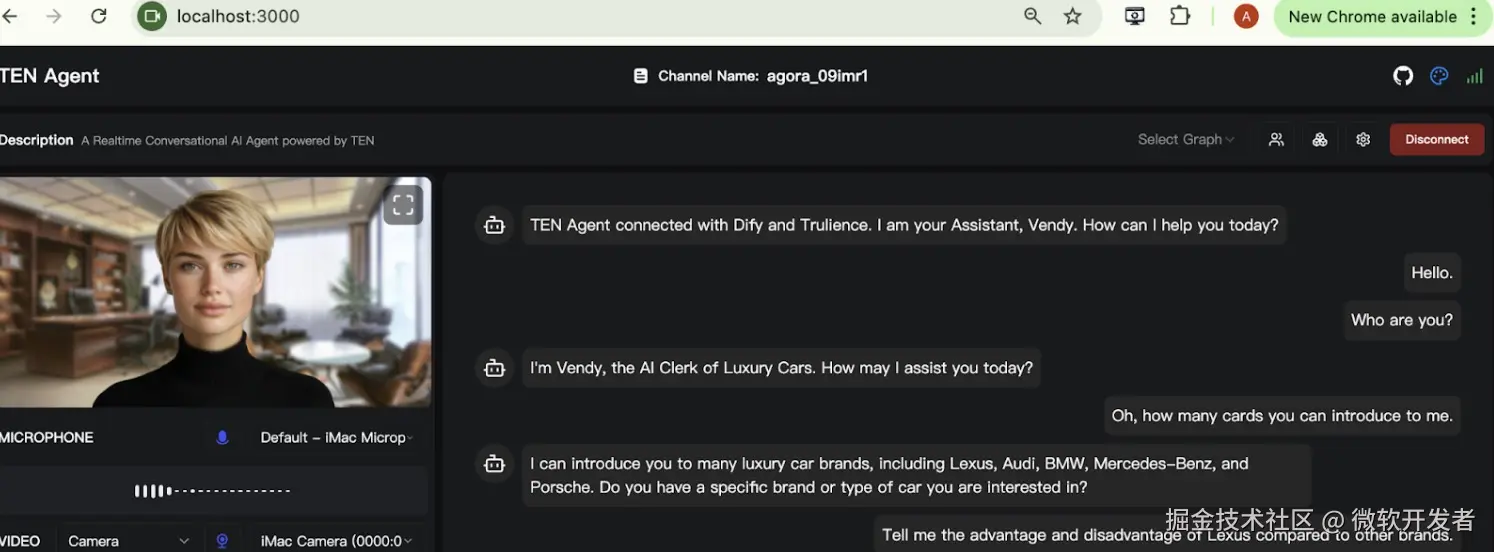Click the modules icon beside the settings gear

(1320, 140)
